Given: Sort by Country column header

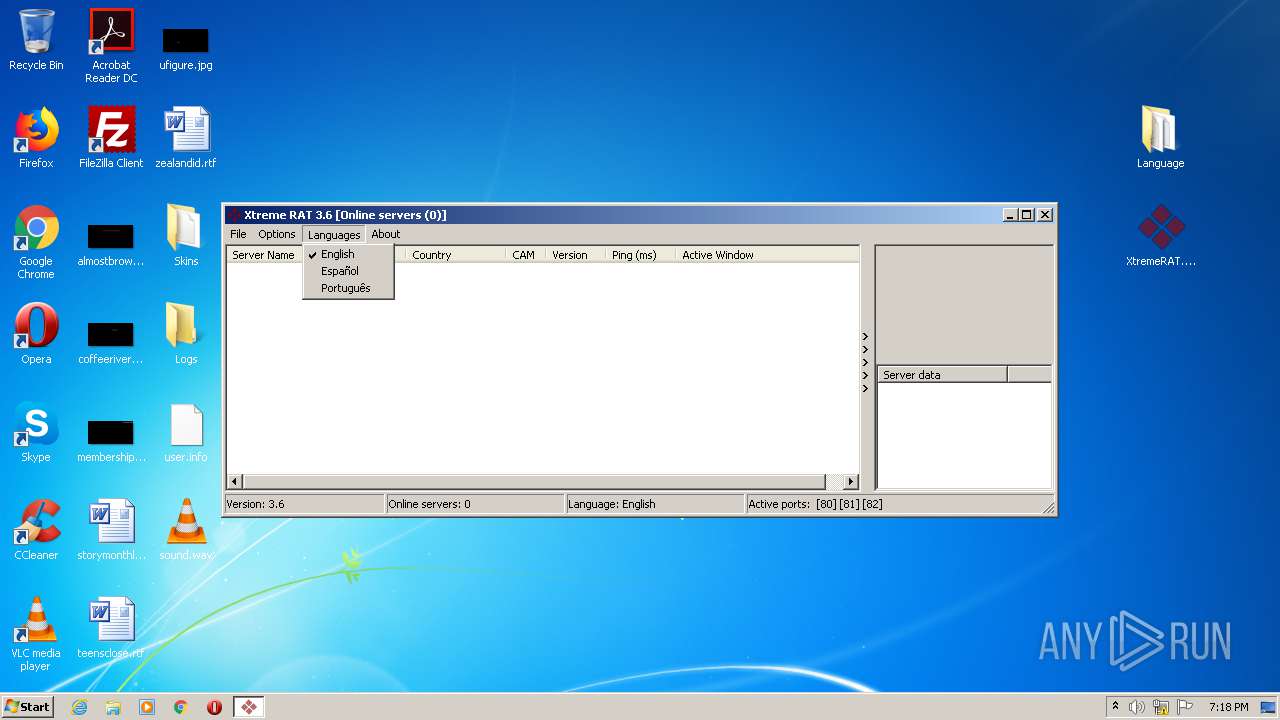Looking at the screenshot, I should pos(455,255).
